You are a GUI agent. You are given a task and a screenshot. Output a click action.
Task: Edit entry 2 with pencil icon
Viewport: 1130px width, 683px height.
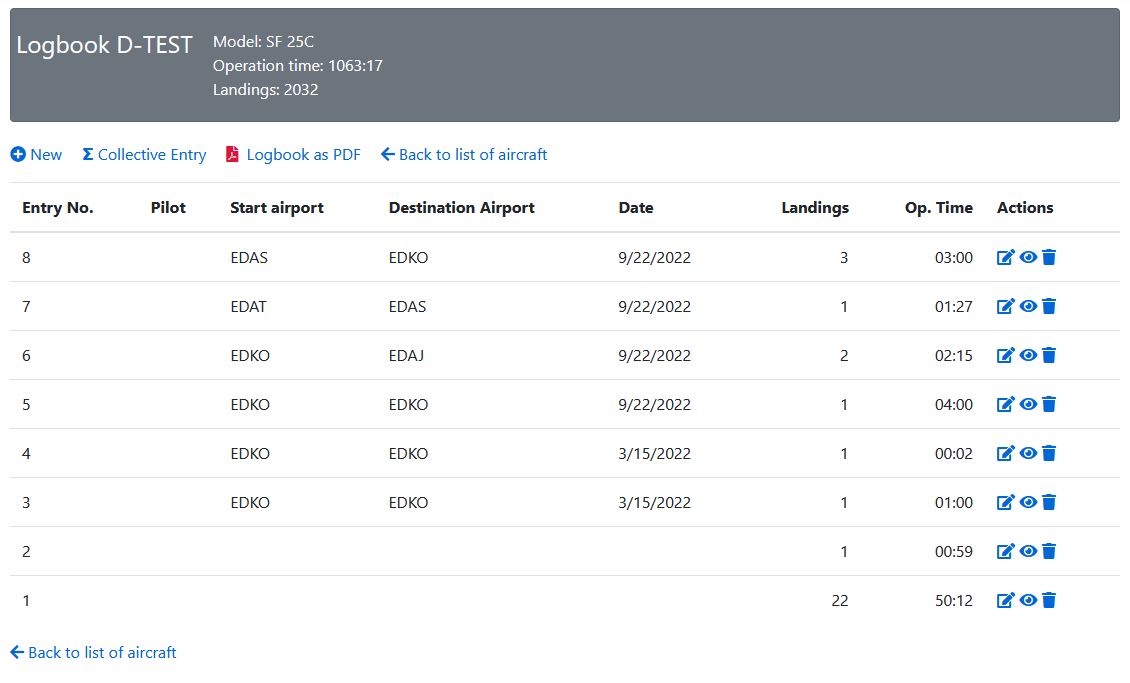click(1005, 552)
